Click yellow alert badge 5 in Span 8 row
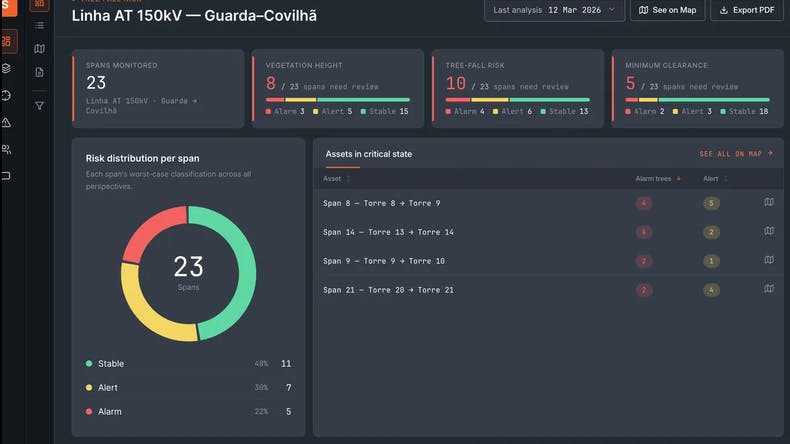 [711, 203]
